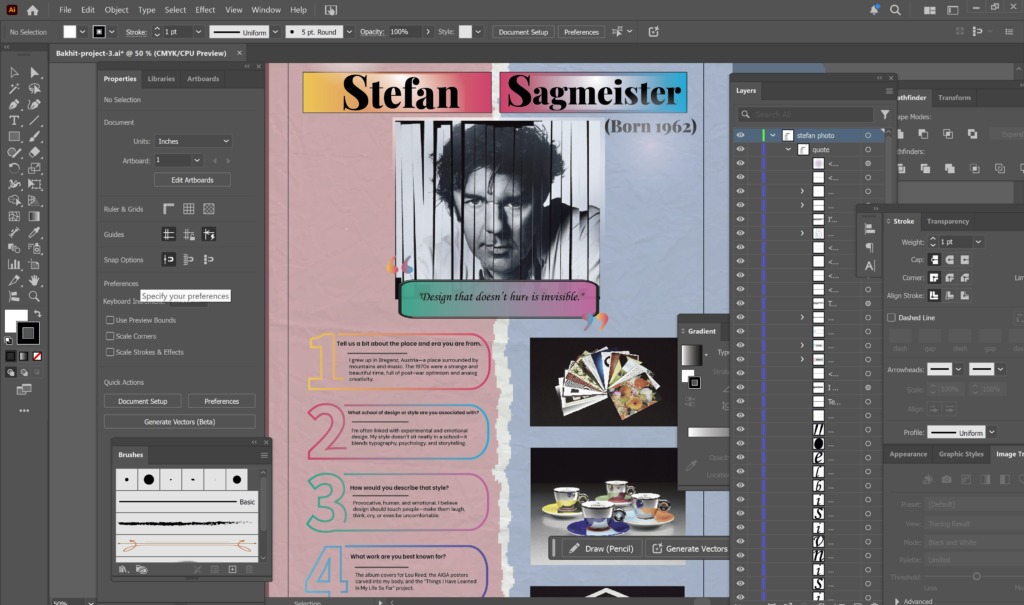The height and width of the screenshot is (605, 1024).
Task: Select the Pen tool
Action: tap(14, 105)
